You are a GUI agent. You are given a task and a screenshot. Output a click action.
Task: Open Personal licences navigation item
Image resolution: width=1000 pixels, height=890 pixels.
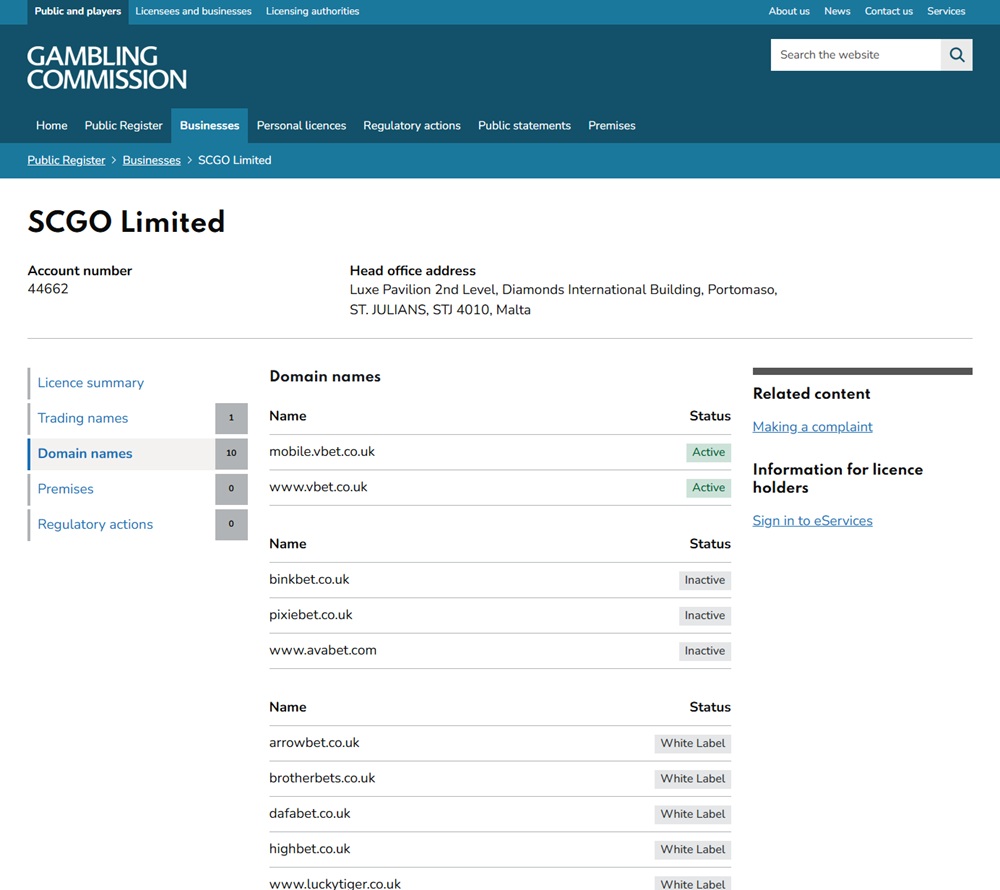click(301, 126)
